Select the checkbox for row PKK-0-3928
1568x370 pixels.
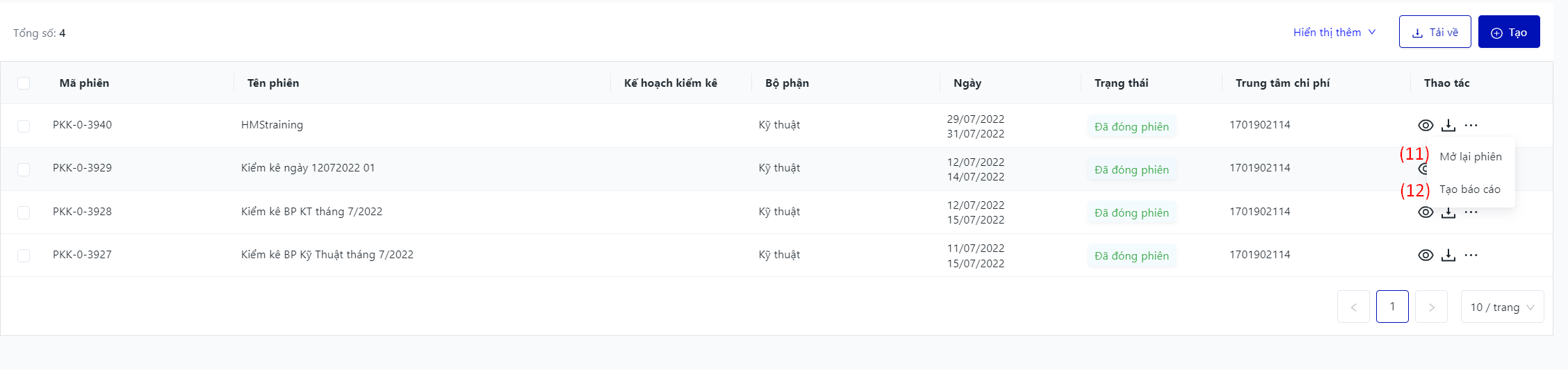point(24,212)
